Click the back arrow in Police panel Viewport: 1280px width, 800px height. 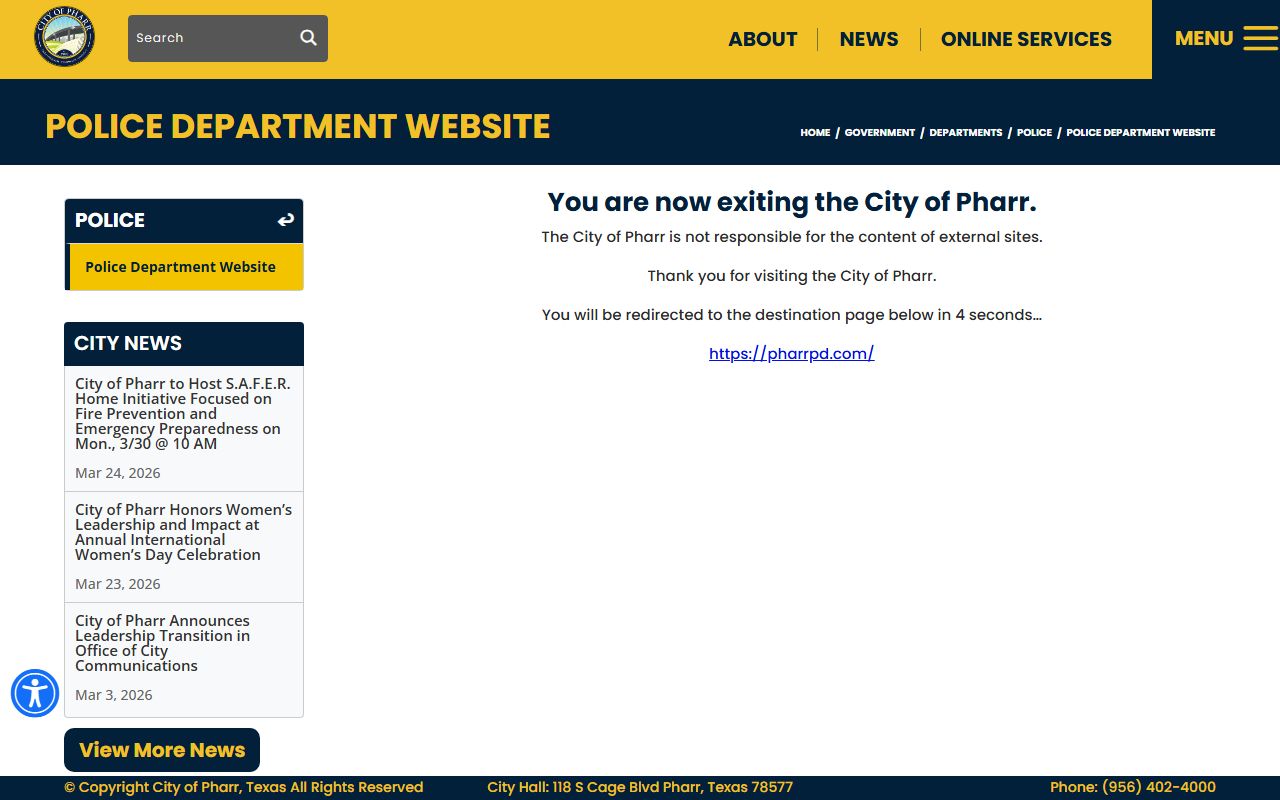286,220
